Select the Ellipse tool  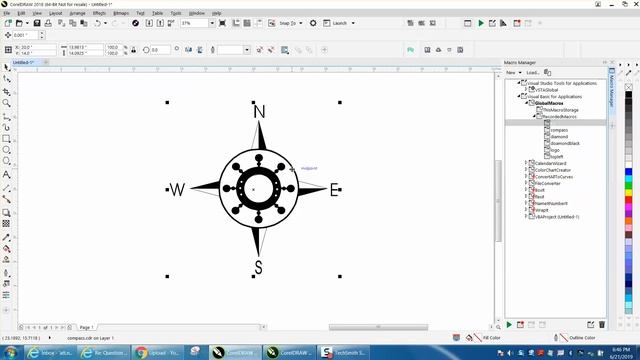click(x=7, y=150)
